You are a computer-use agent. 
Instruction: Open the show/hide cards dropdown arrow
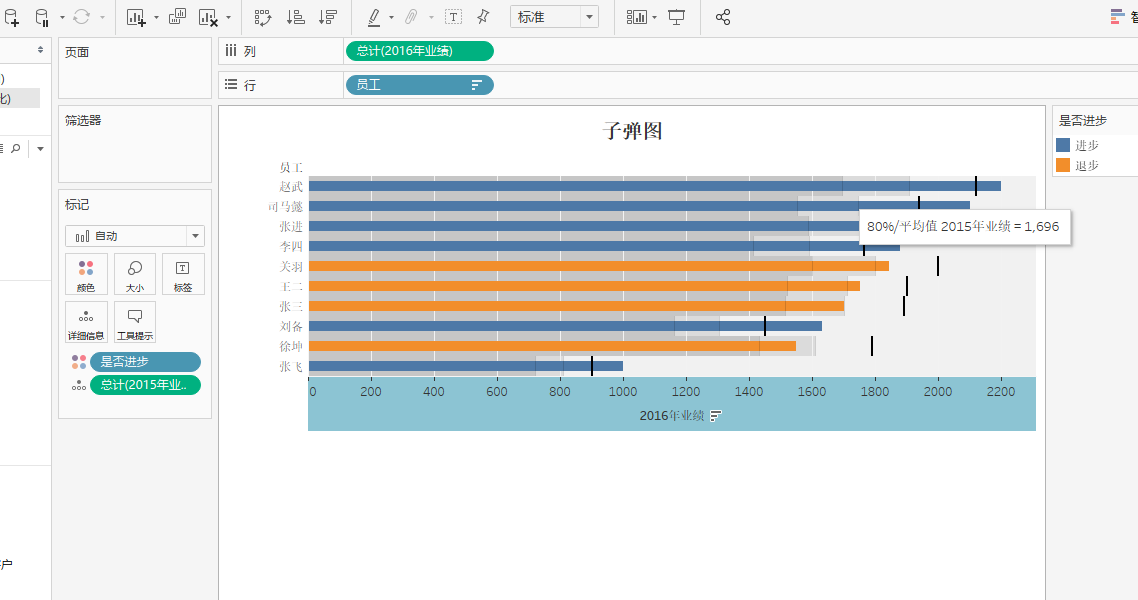point(655,17)
